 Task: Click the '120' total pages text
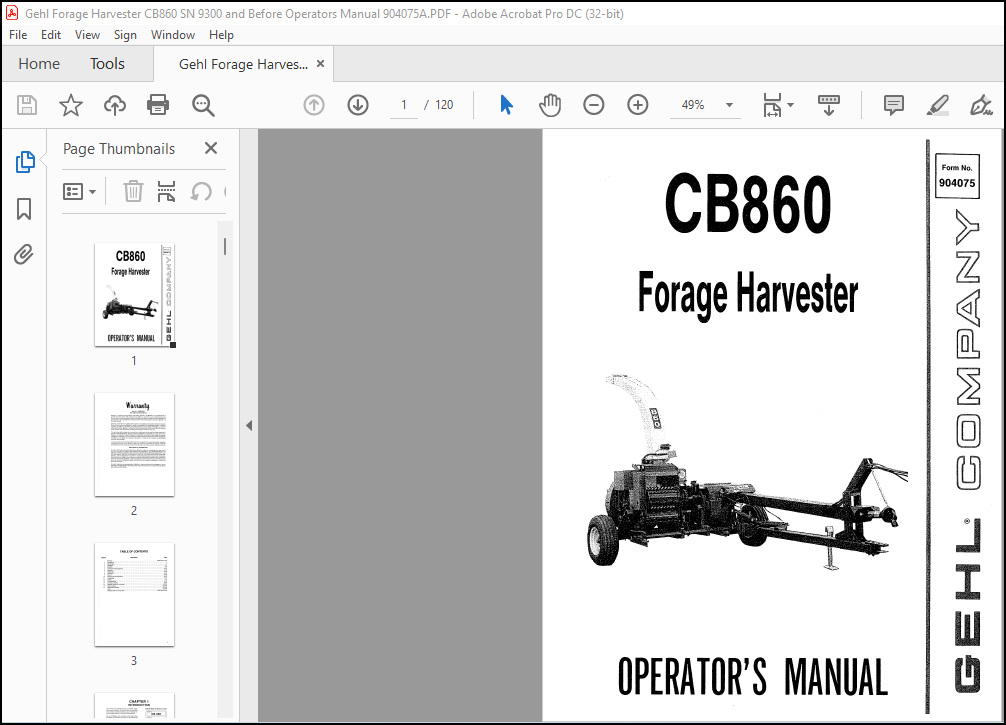444,105
